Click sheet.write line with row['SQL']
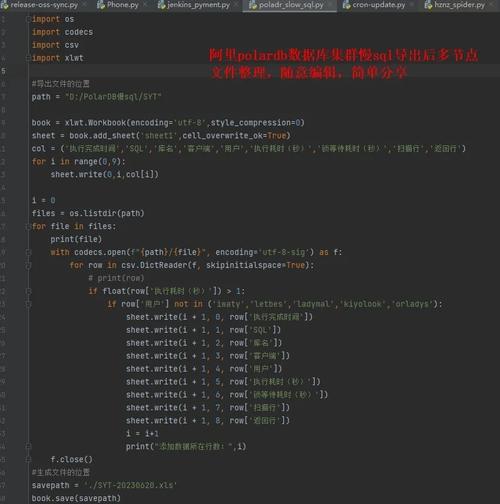 (203, 330)
